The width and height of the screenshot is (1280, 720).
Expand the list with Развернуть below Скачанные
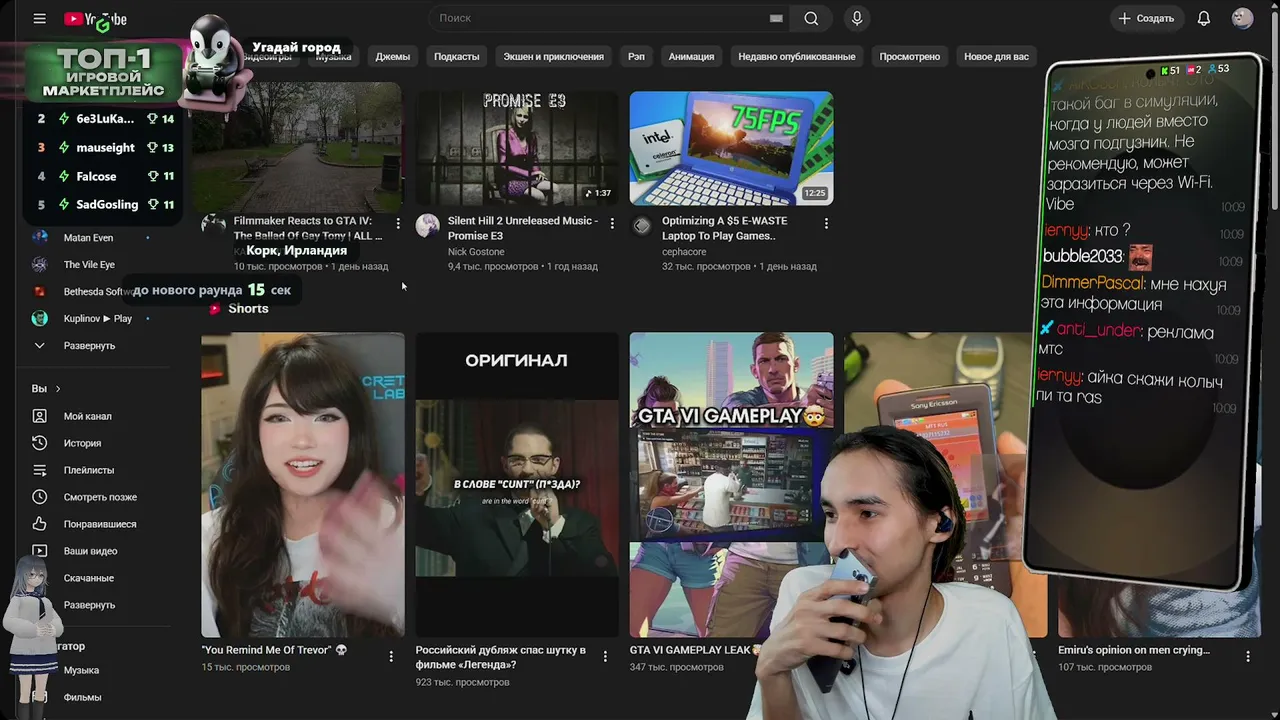tap(89, 605)
